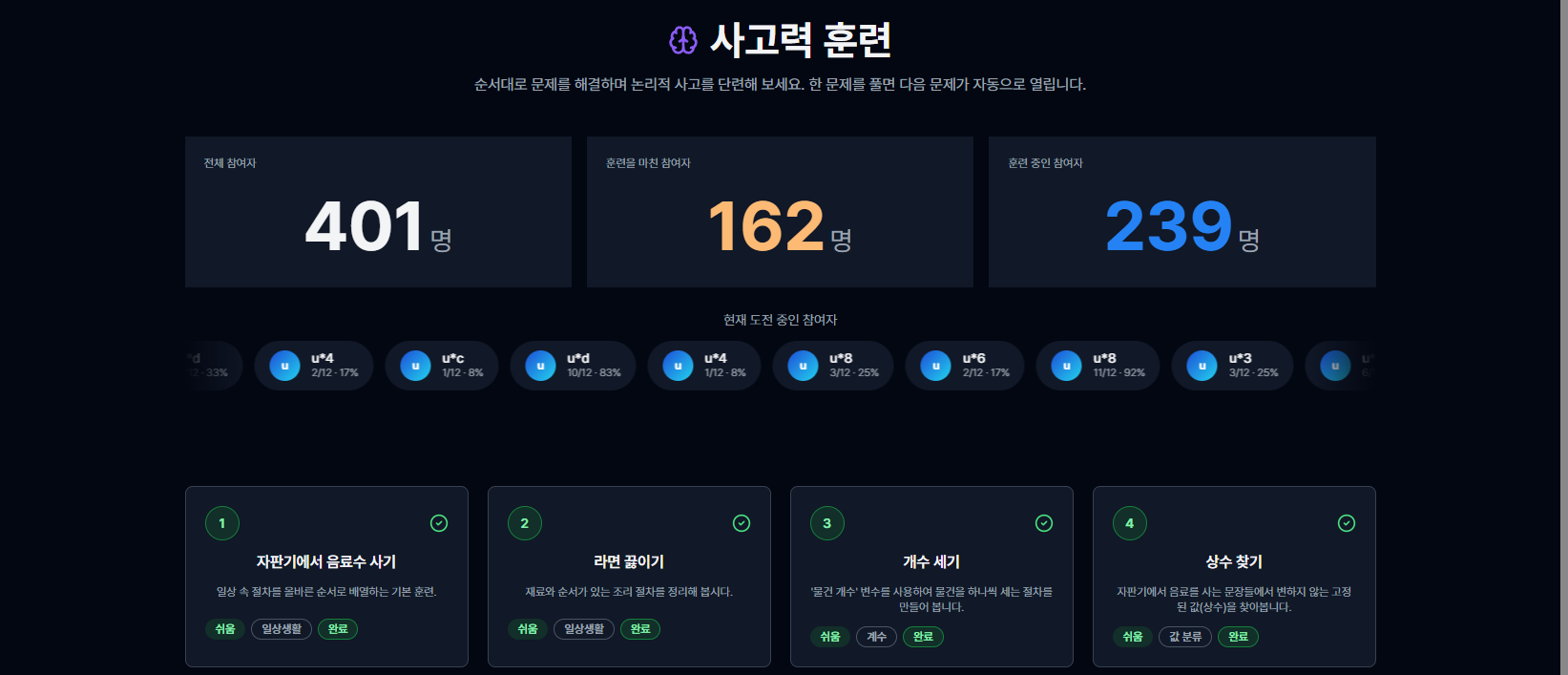The image size is (1568, 675).
Task: Open the 상수 찾기 problem title
Action: coord(1234,562)
